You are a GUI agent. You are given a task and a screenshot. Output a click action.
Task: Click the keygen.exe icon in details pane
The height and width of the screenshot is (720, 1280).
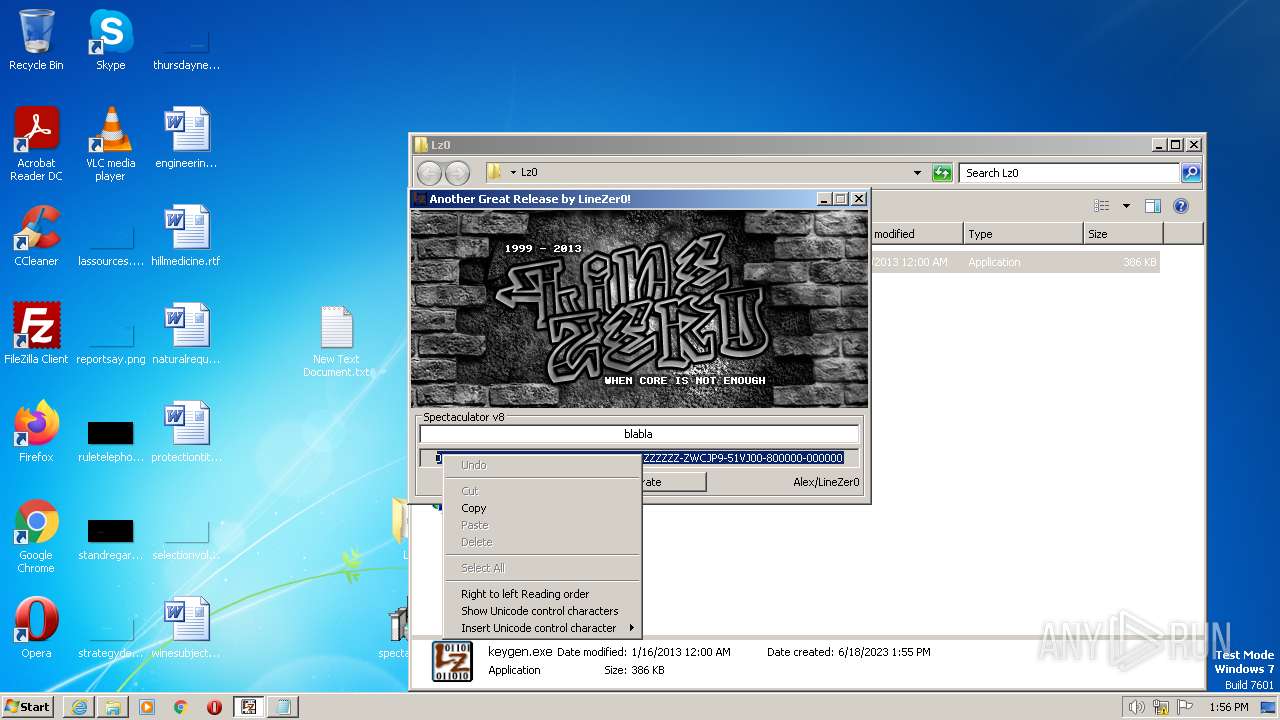coord(452,662)
